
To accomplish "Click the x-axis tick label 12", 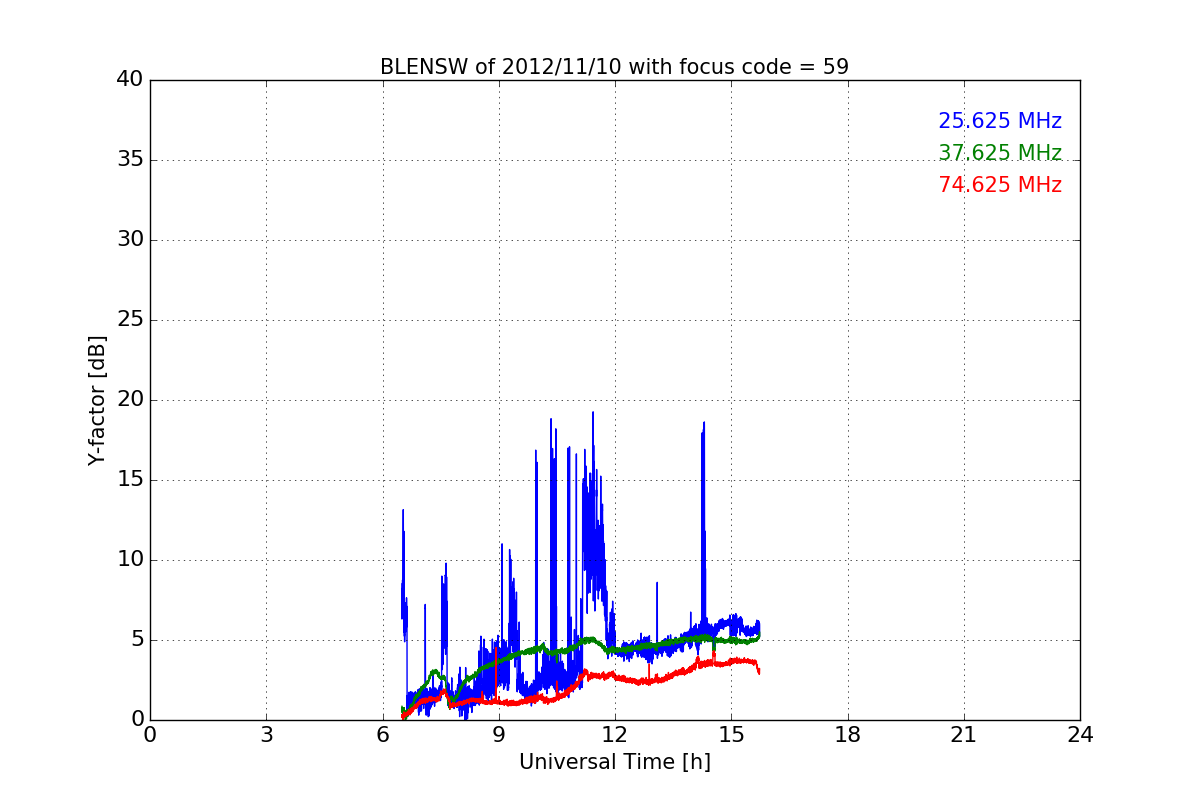I will tap(615, 735).
